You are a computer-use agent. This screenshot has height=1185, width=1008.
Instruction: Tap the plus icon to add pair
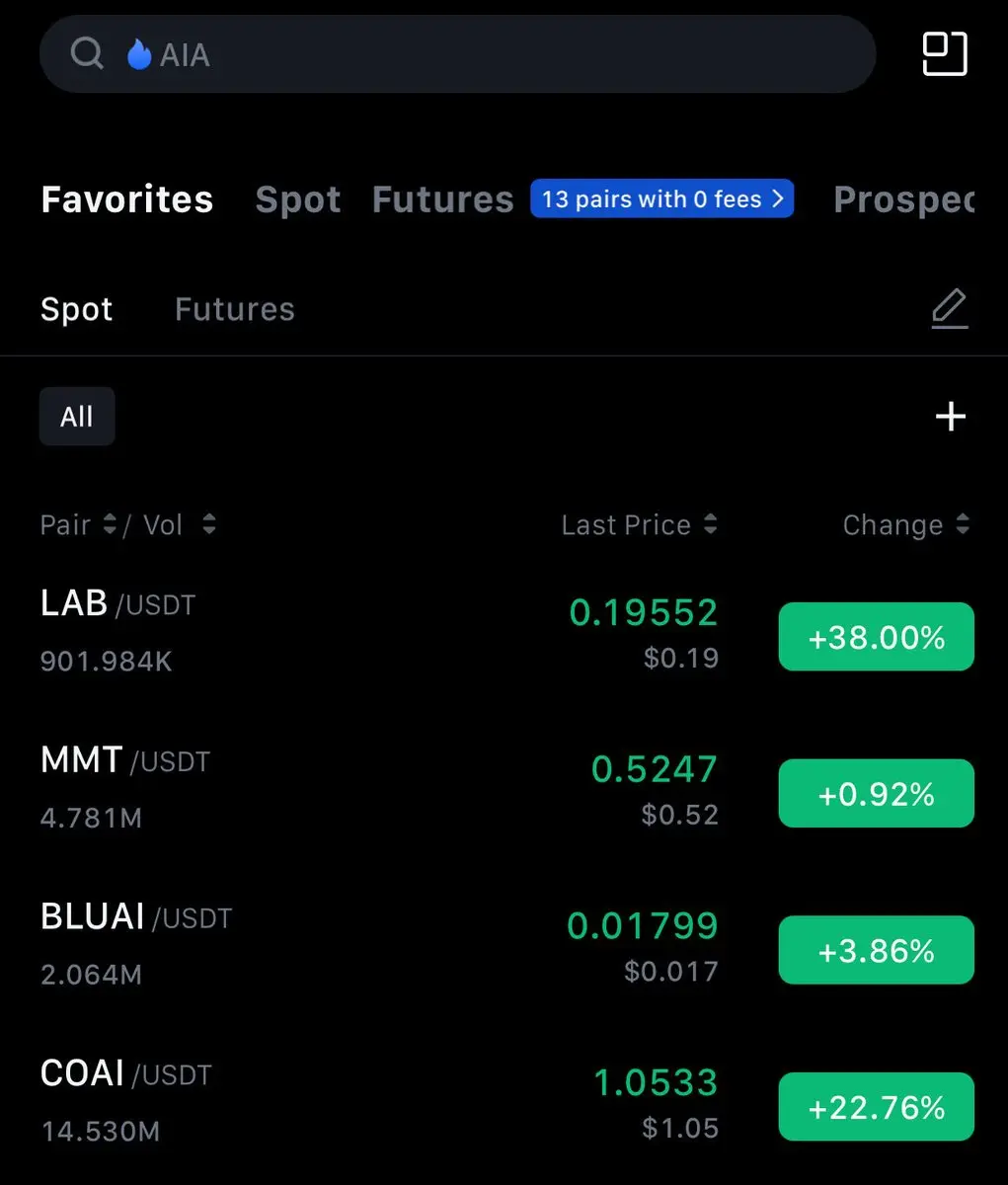(x=950, y=416)
